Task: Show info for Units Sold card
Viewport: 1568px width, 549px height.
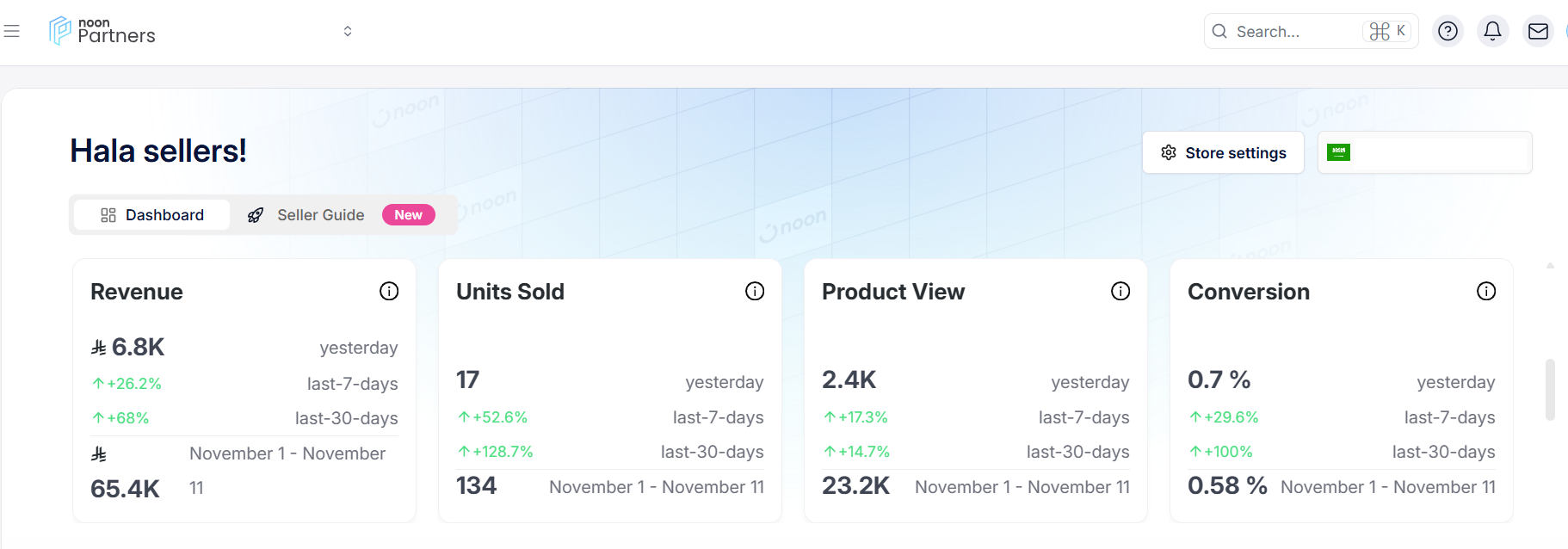Action: pos(755,292)
